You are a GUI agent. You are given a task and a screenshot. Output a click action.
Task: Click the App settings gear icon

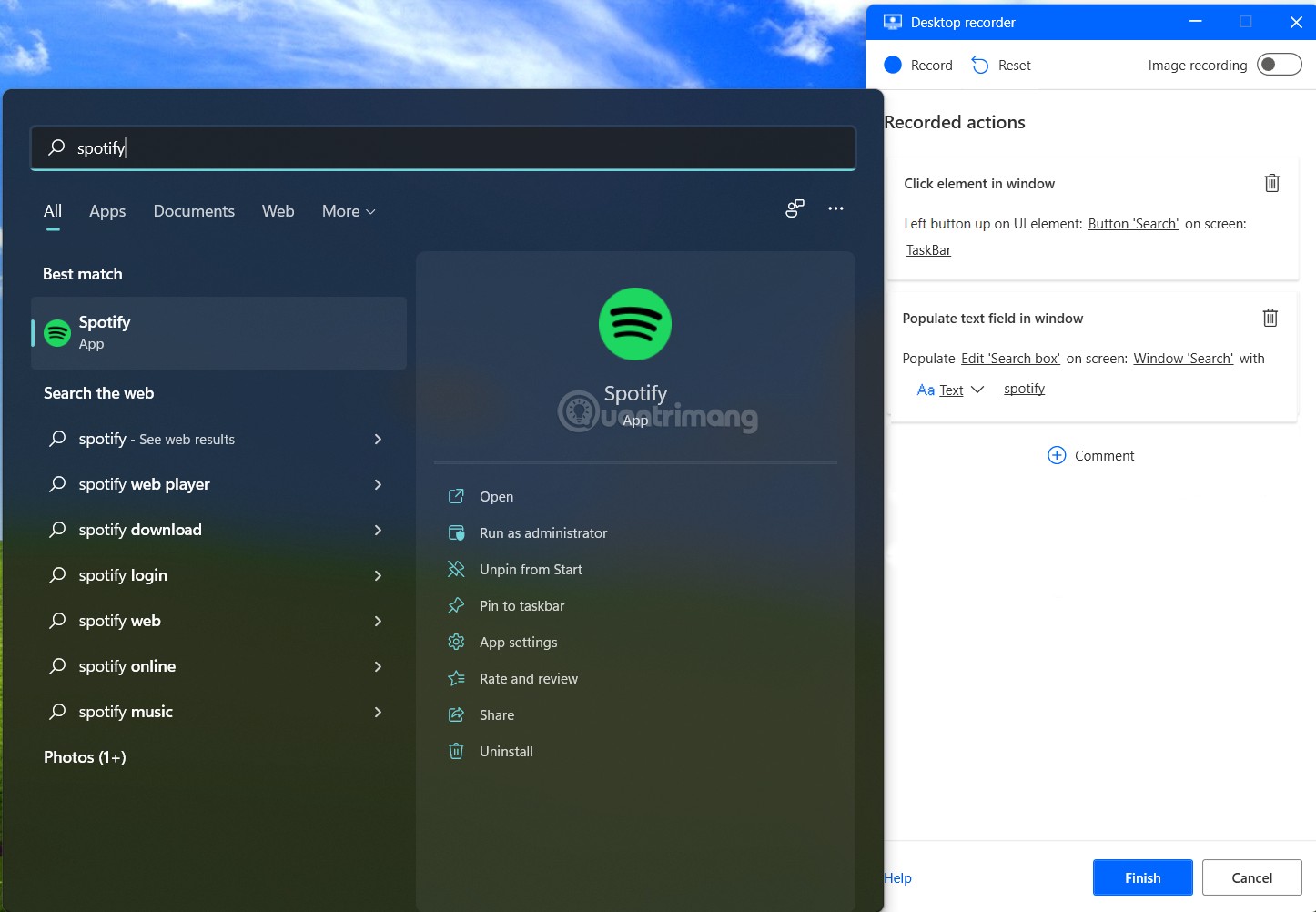point(456,642)
